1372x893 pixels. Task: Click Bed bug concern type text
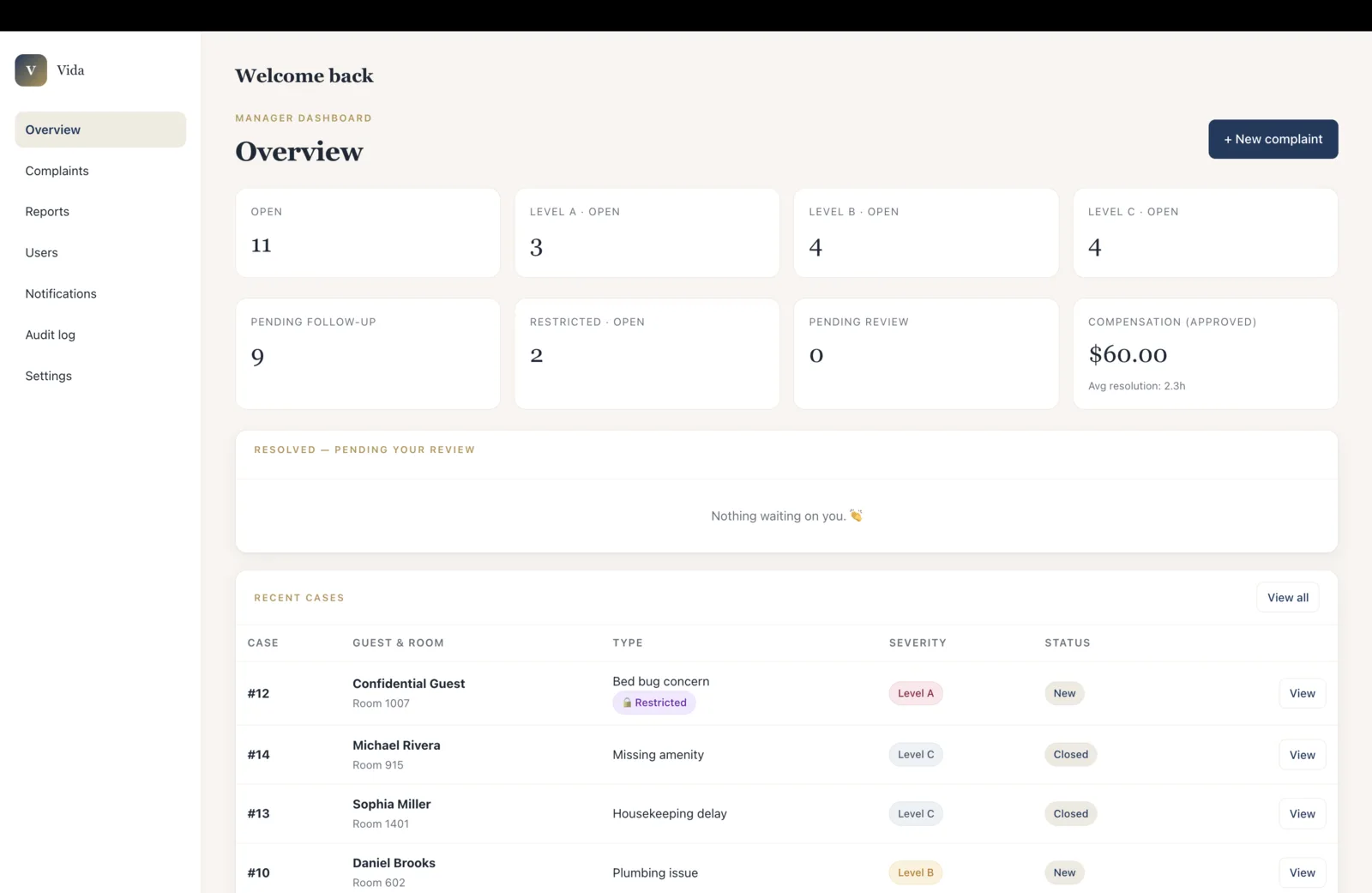tap(661, 682)
